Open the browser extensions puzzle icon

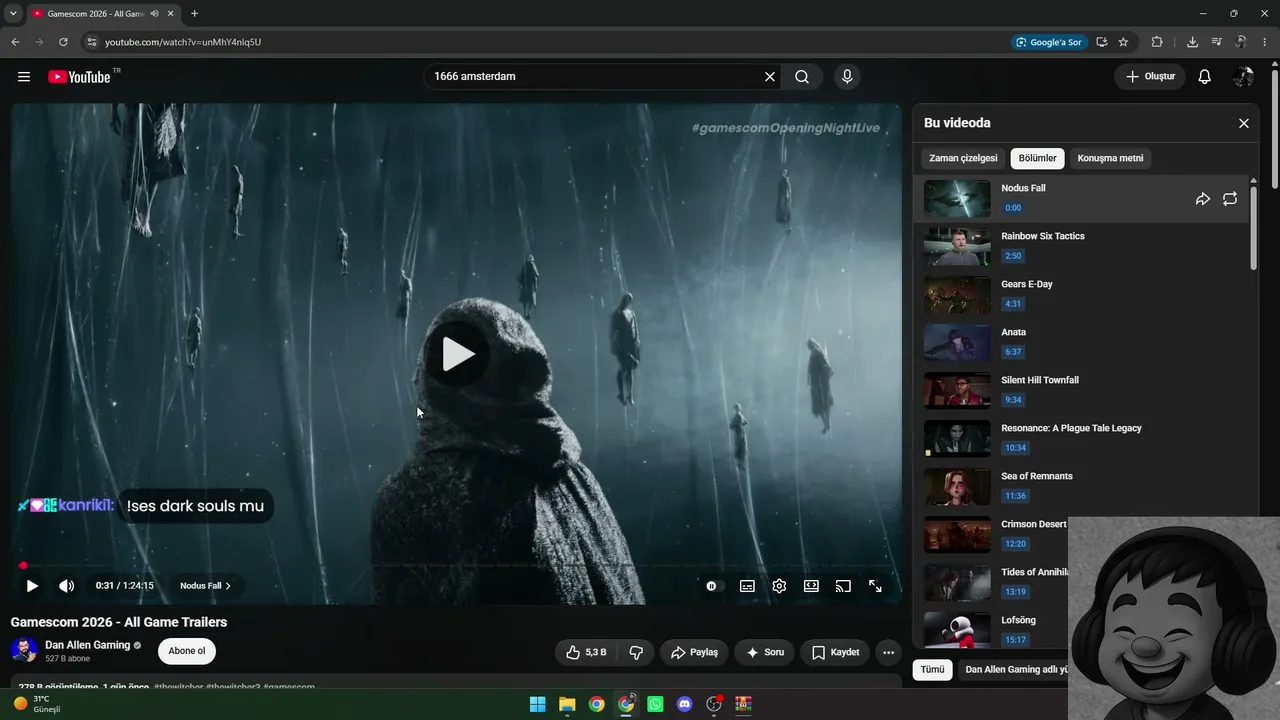click(1157, 42)
